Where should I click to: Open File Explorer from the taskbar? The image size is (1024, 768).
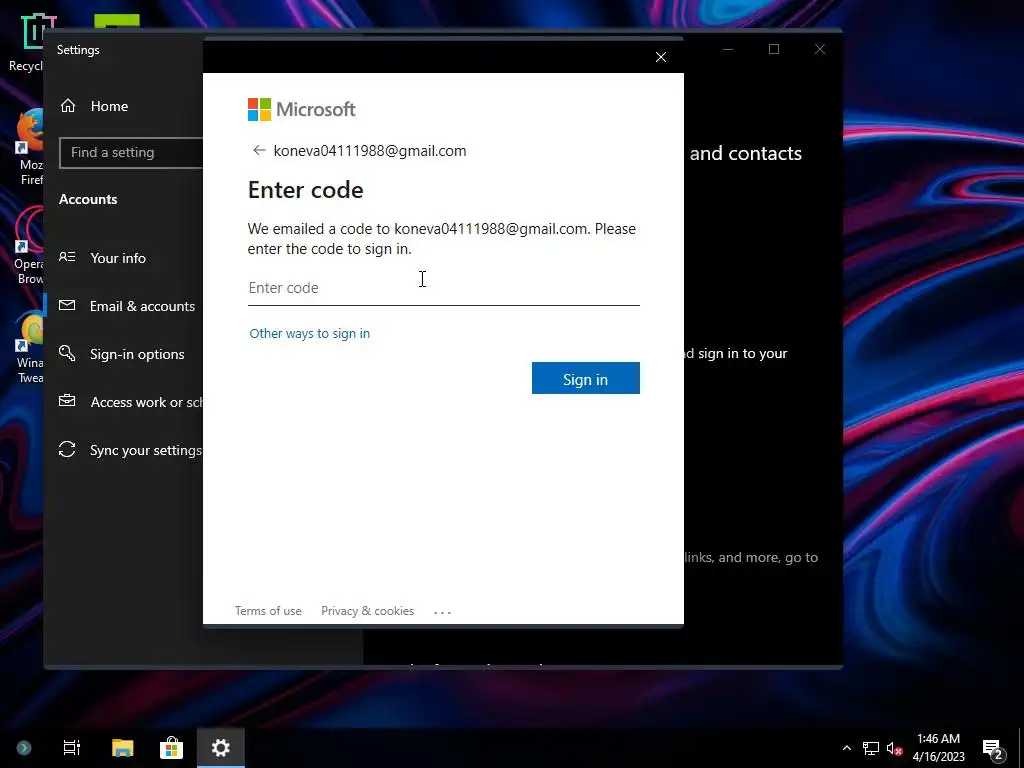[x=122, y=747]
